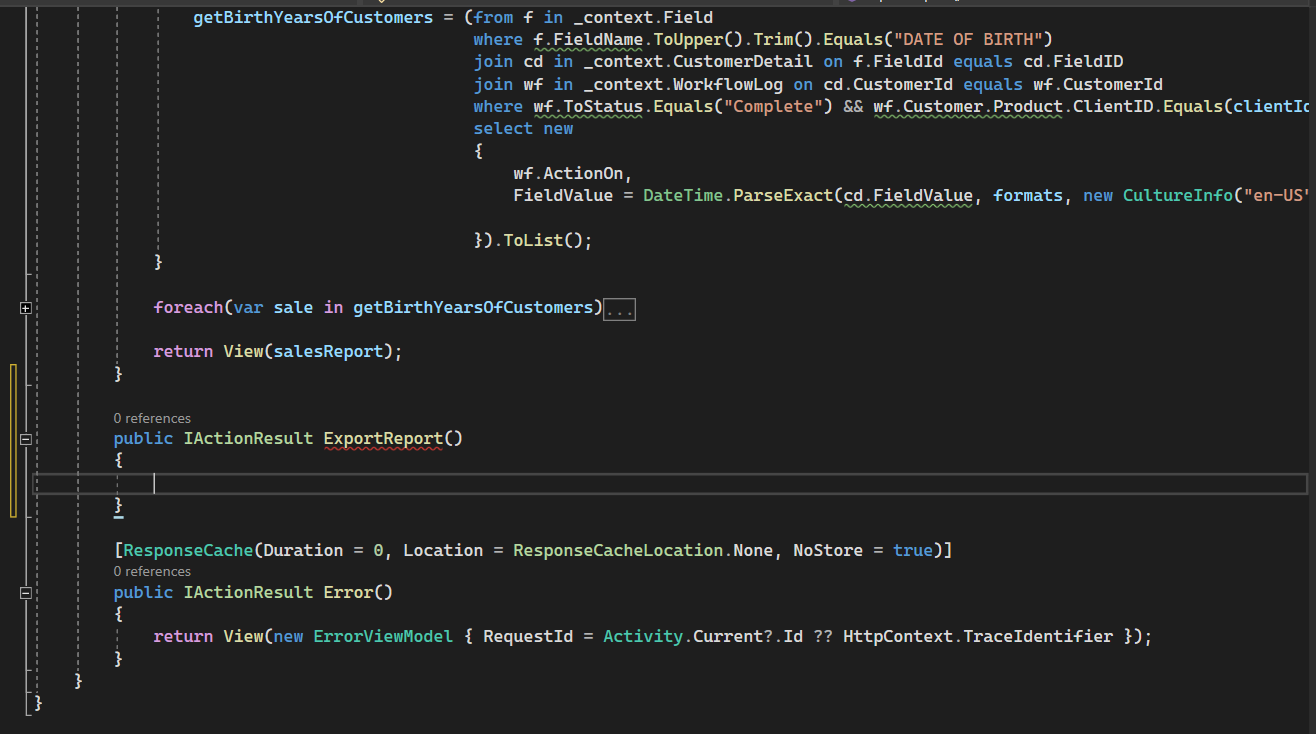Open references link above ExportReport
This screenshot has height=734, width=1316.
(x=152, y=418)
